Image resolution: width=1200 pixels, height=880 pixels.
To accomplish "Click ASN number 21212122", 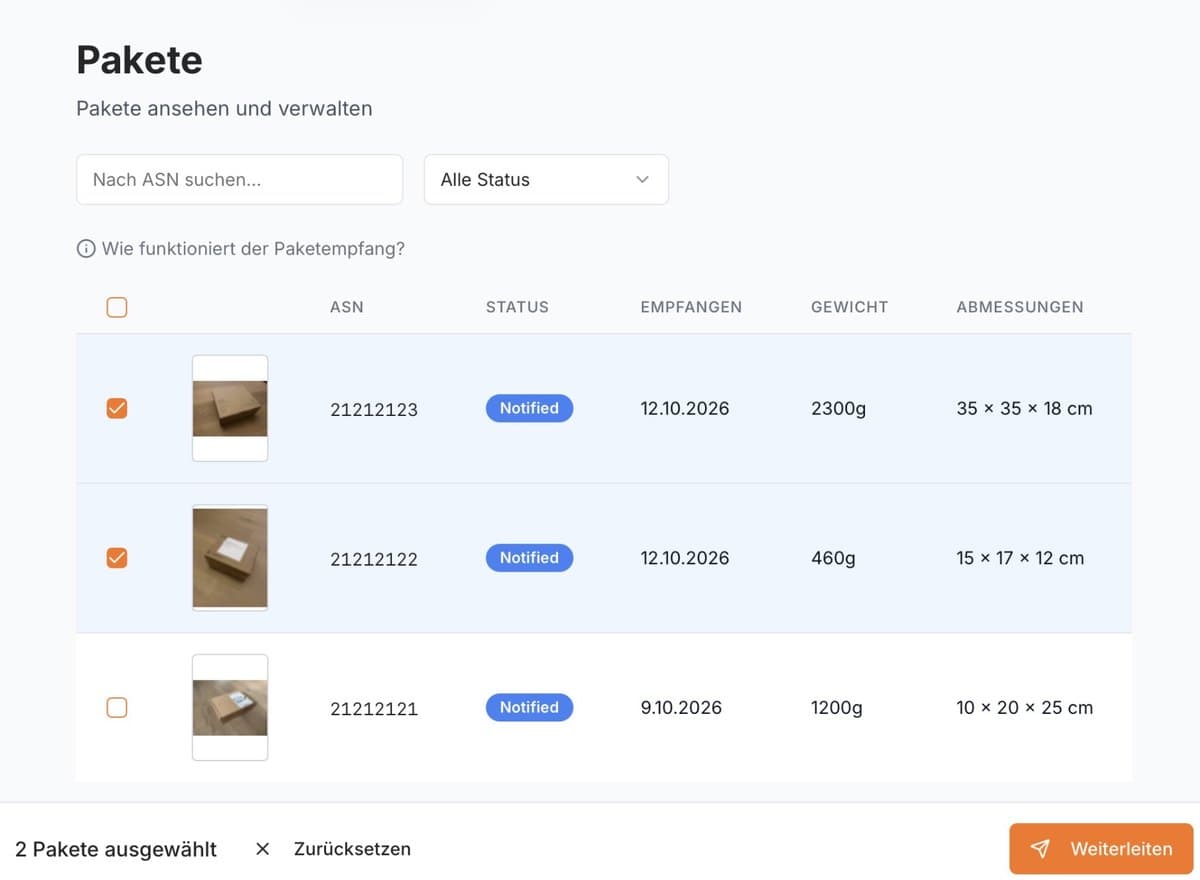I will [x=374, y=559].
